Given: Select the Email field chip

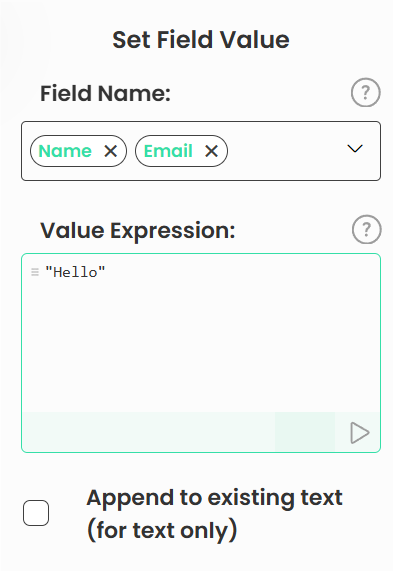Looking at the screenshot, I should pos(168,151).
